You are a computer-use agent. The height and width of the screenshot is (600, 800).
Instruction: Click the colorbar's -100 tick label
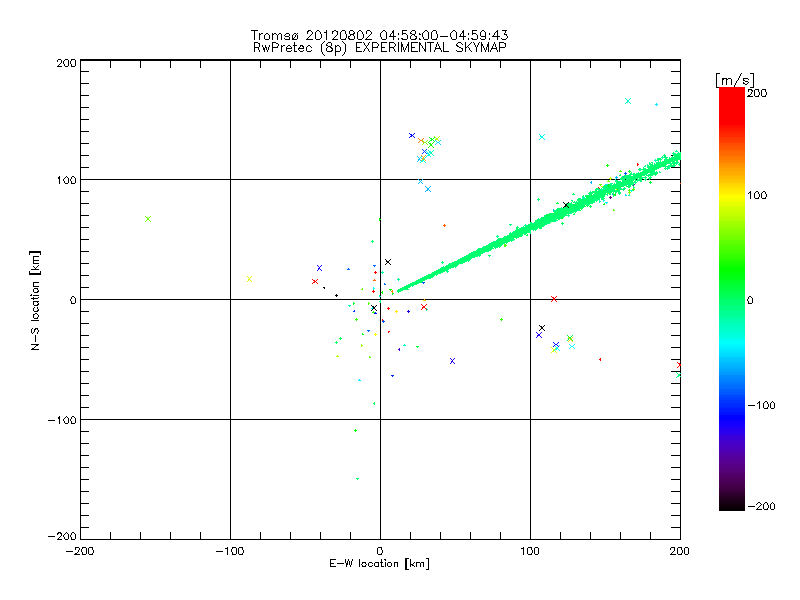point(761,405)
